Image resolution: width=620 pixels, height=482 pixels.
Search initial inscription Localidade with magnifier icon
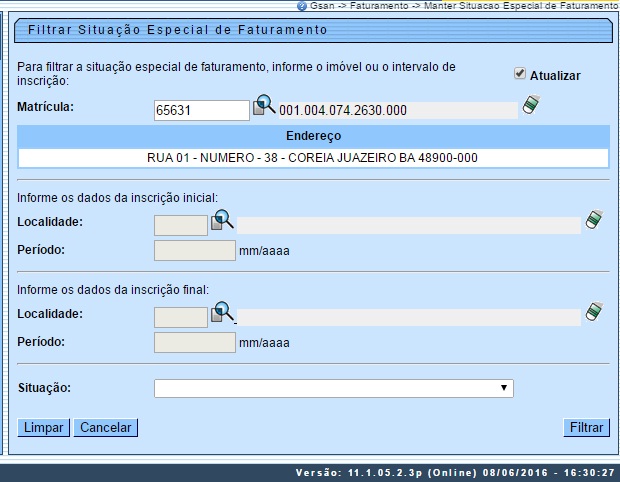tap(221, 220)
